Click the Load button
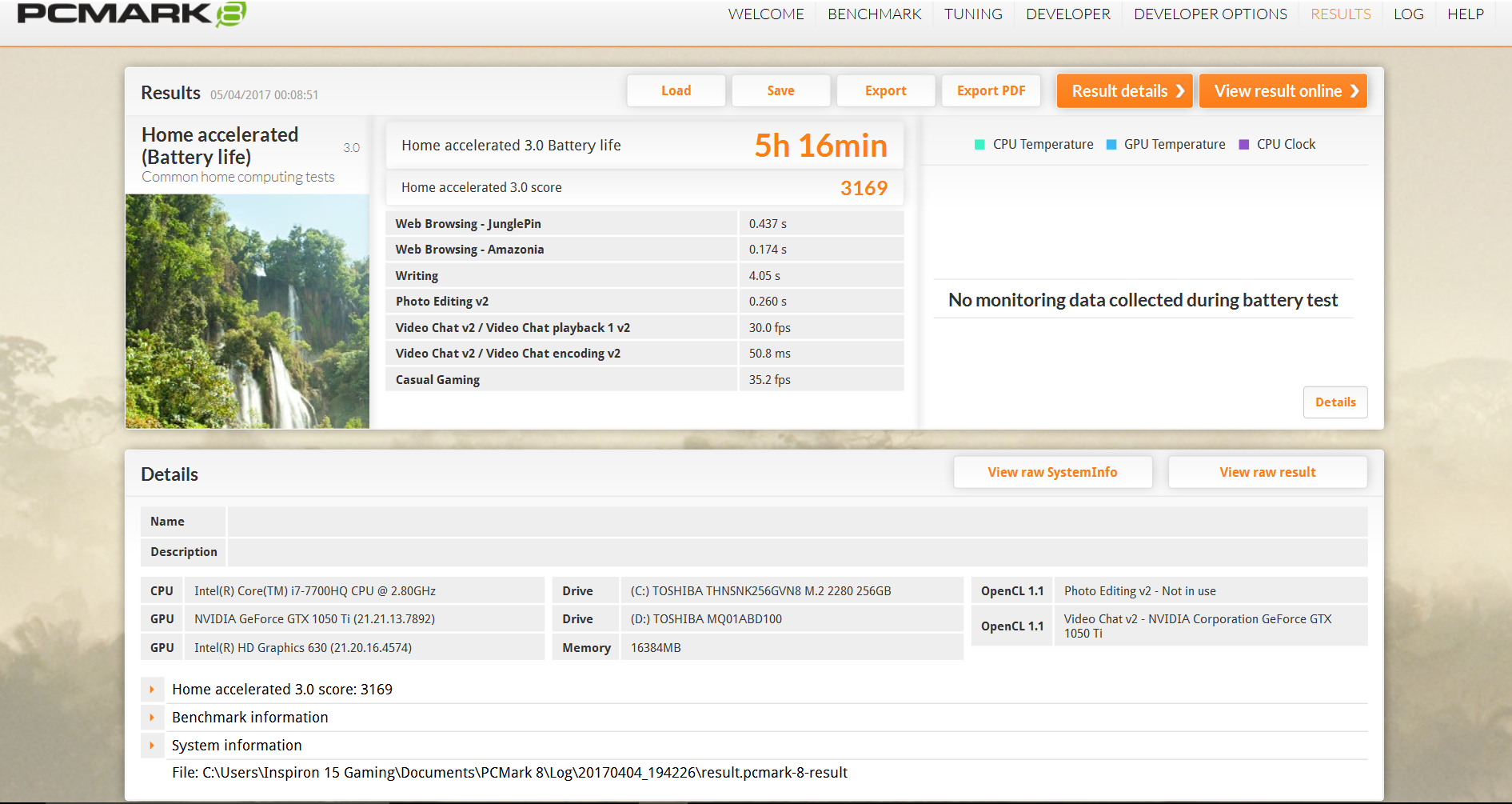The image size is (1512, 804). [x=676, y=91]
